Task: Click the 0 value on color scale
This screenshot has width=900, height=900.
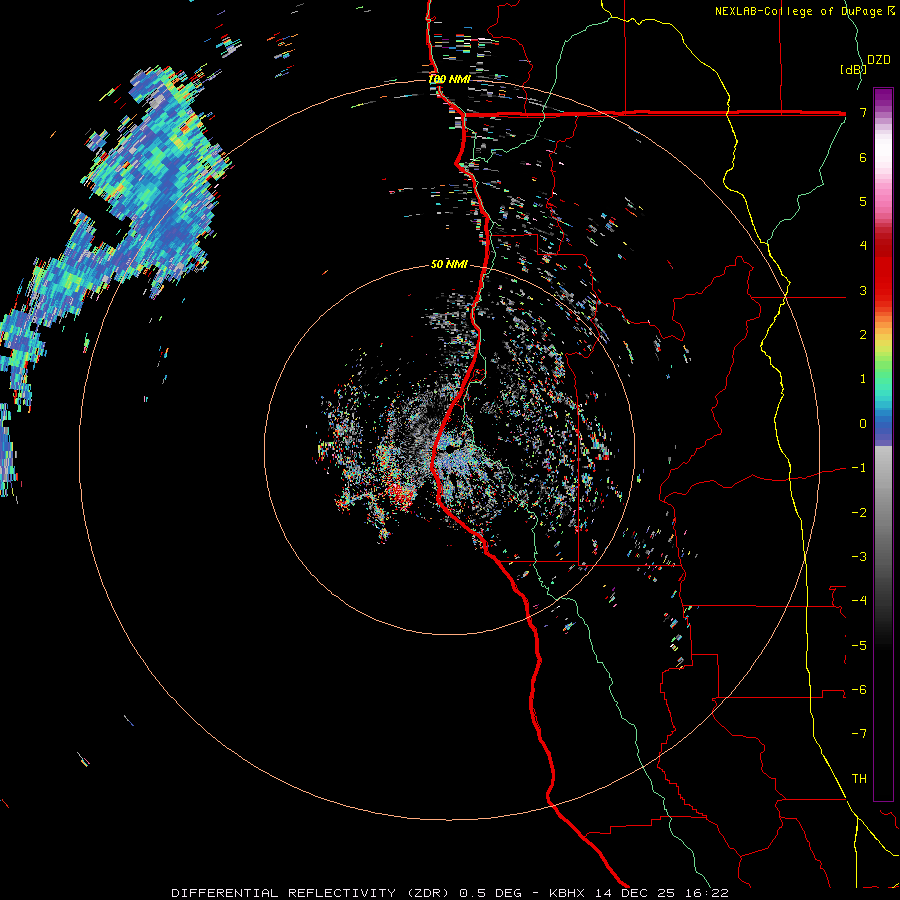Action: click(x=863, y=424)
